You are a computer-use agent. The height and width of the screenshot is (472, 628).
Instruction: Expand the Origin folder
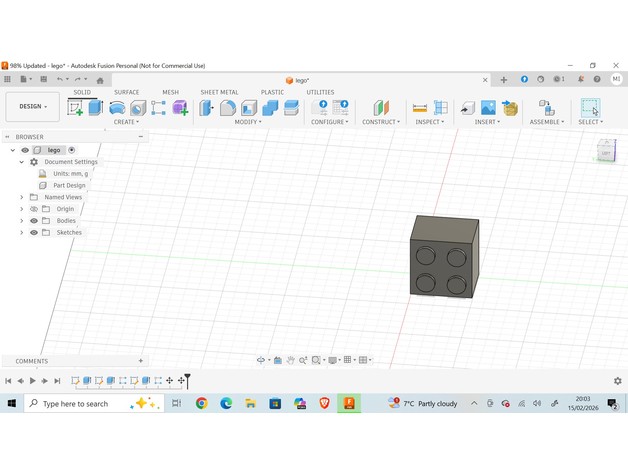22,209
